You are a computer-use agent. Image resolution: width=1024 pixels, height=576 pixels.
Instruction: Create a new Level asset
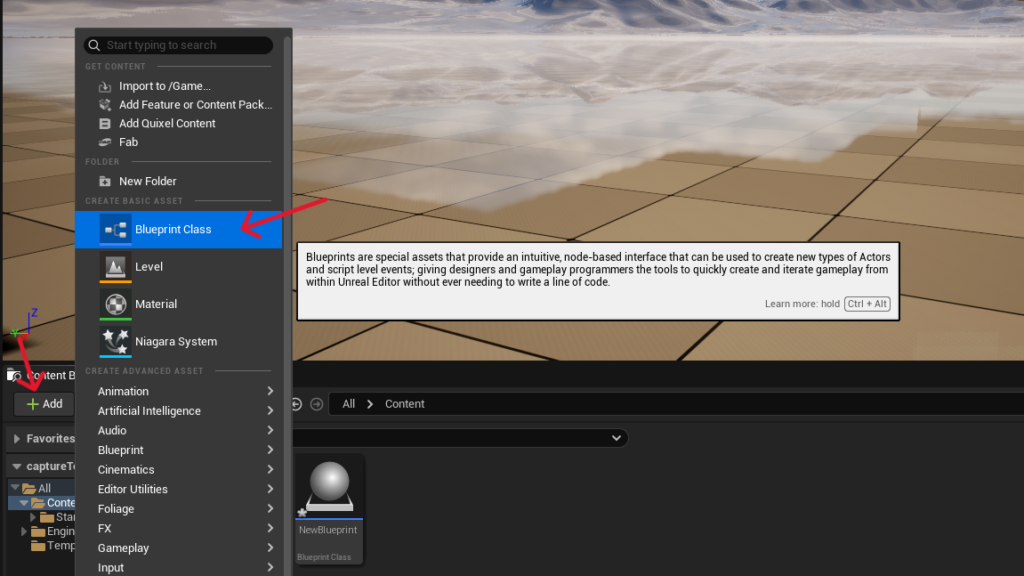pyautogui.click(x=178, y=266)
